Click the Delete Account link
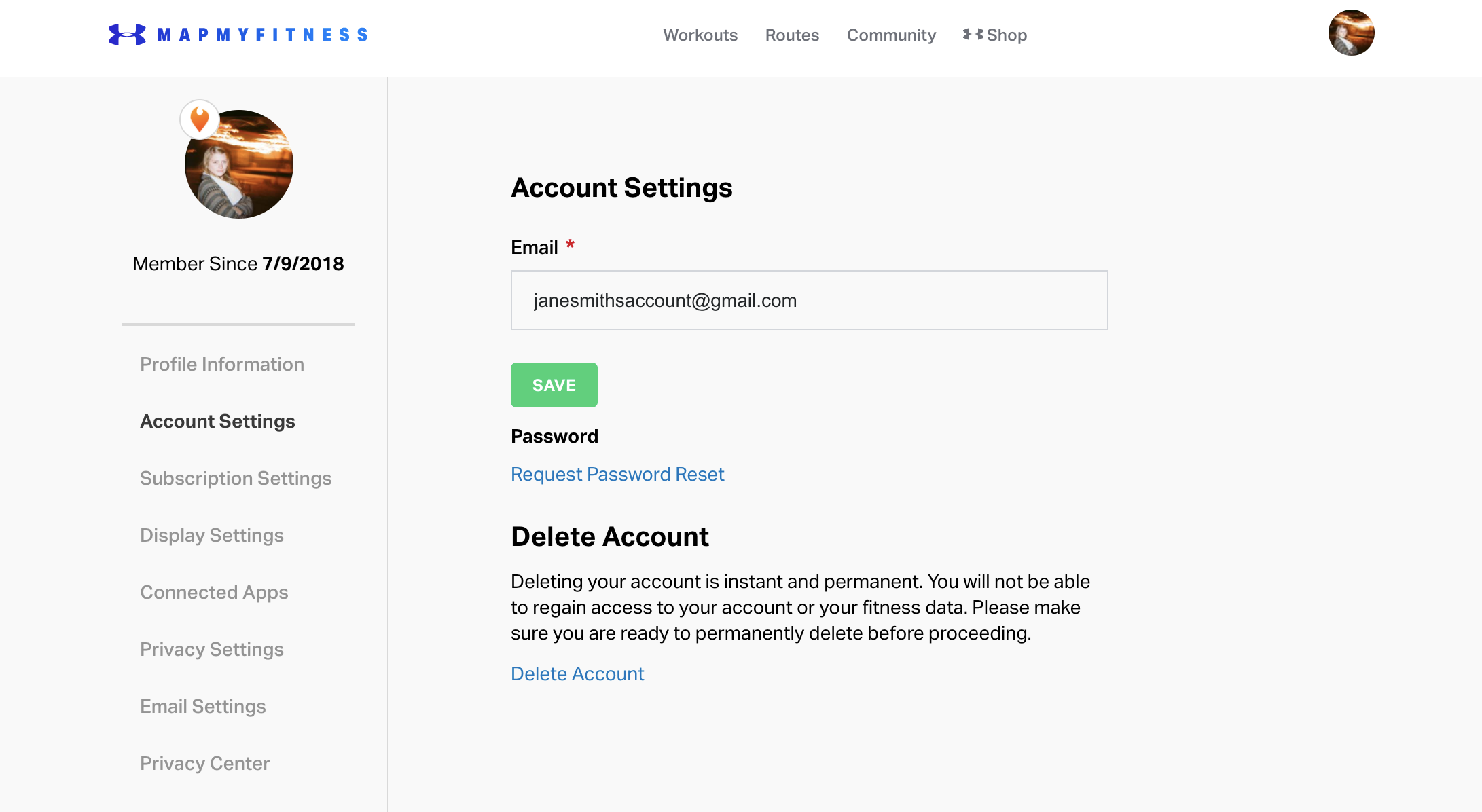The height and width of the screenshot is (812, 1482). [x=578, y=672]
